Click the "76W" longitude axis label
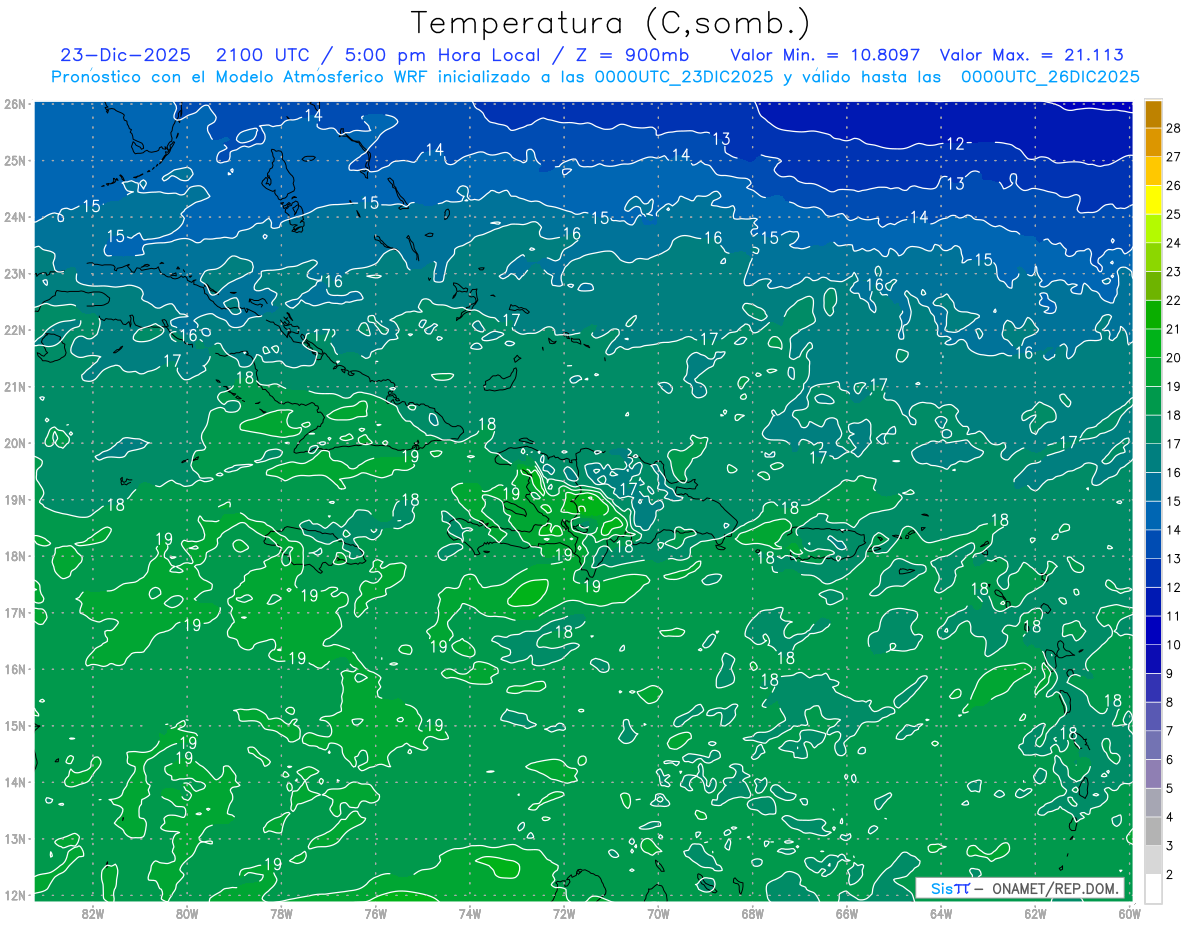The height and width of the screenshot is (927, 1200). [375, 912]
